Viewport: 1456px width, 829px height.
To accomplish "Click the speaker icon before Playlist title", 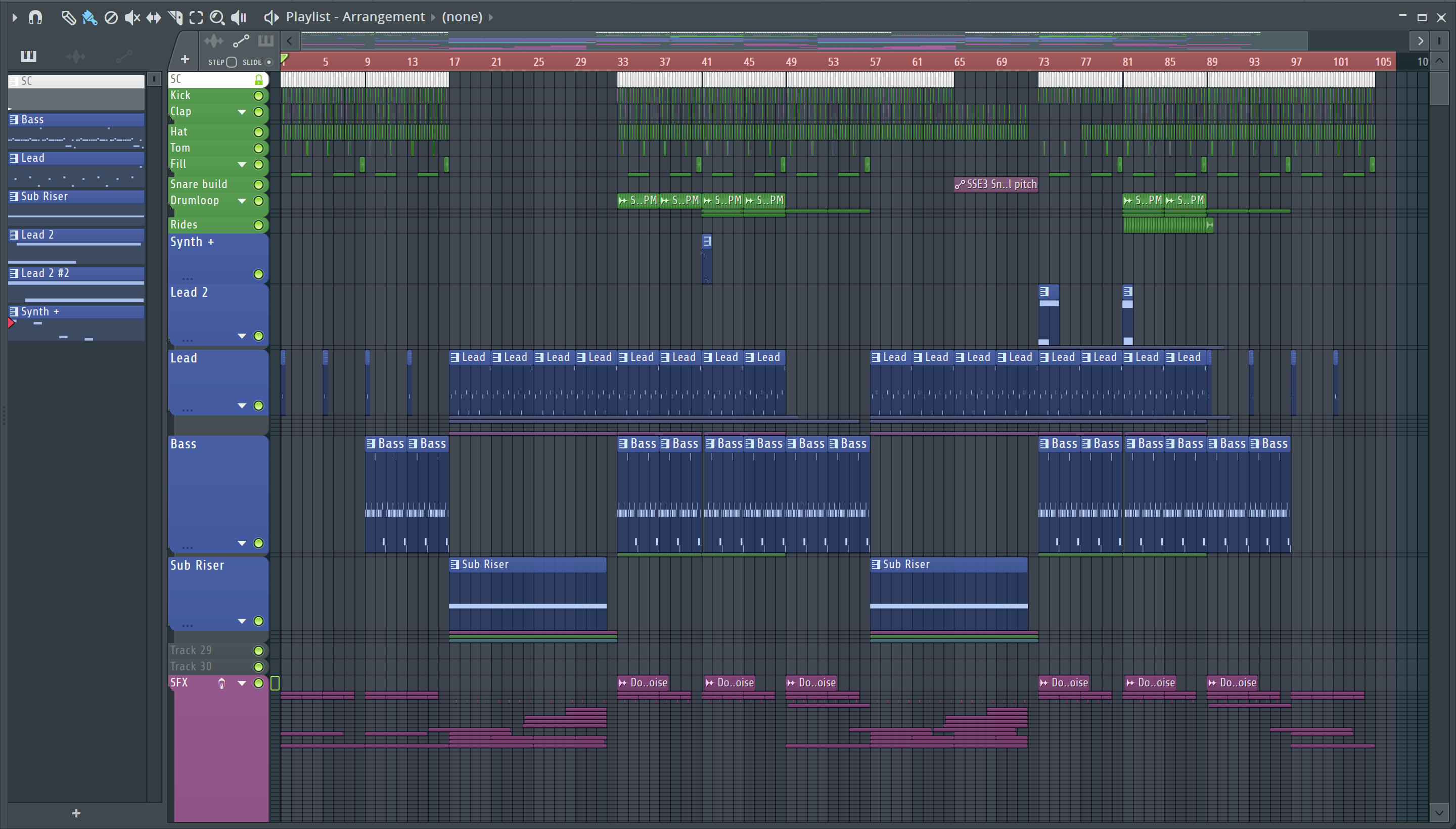I will (x=271, y=18).
